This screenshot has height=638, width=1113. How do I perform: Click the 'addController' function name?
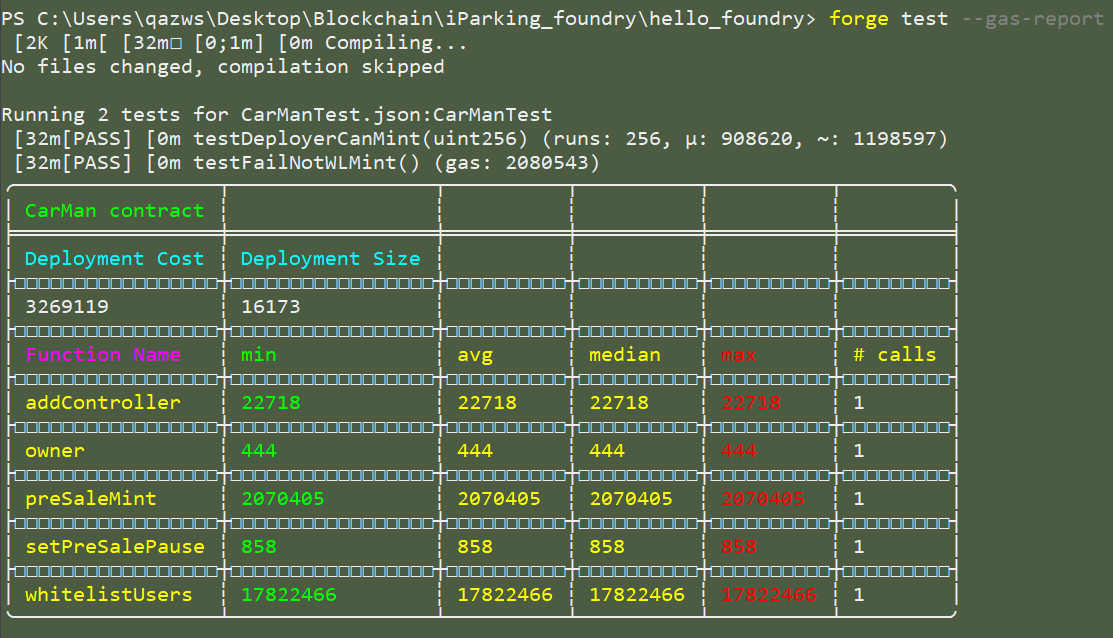pos(103,402)
